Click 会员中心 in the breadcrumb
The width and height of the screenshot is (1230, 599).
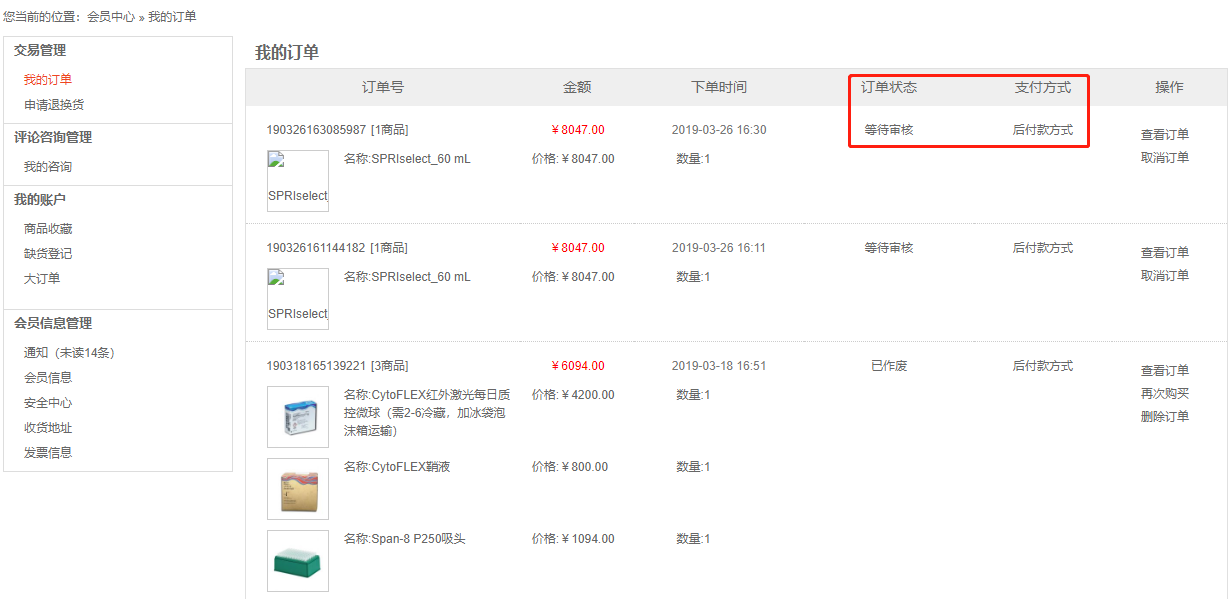click(x=111, y=17)
